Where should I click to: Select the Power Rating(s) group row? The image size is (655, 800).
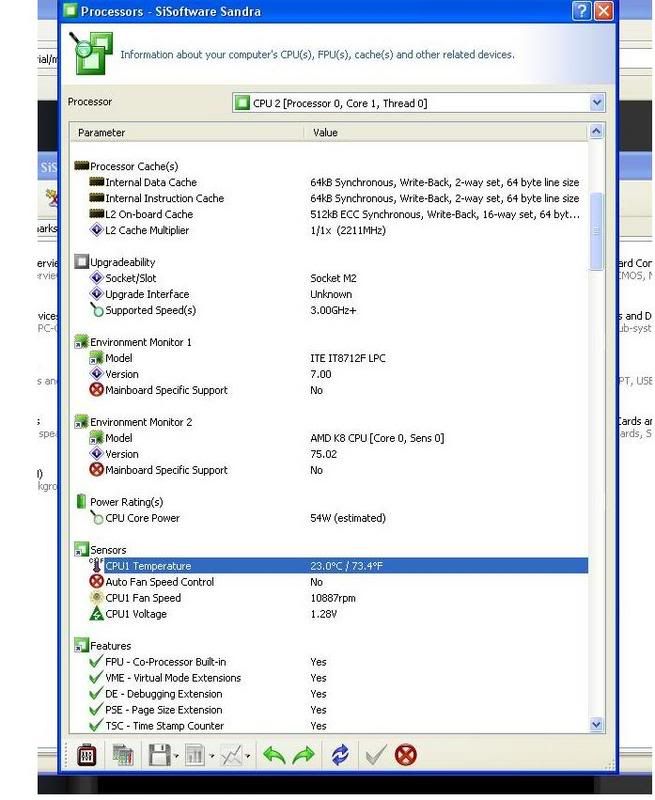click(330, 502)
